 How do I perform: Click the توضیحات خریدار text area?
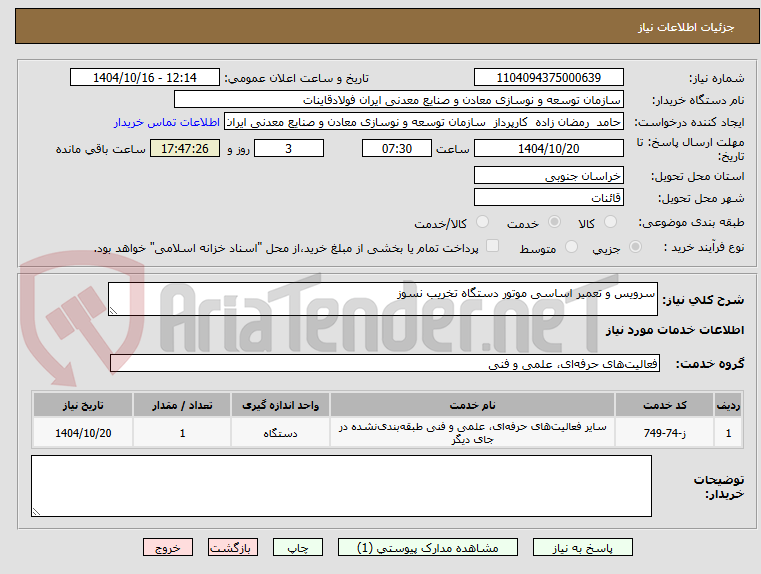(x=341, y=486)
